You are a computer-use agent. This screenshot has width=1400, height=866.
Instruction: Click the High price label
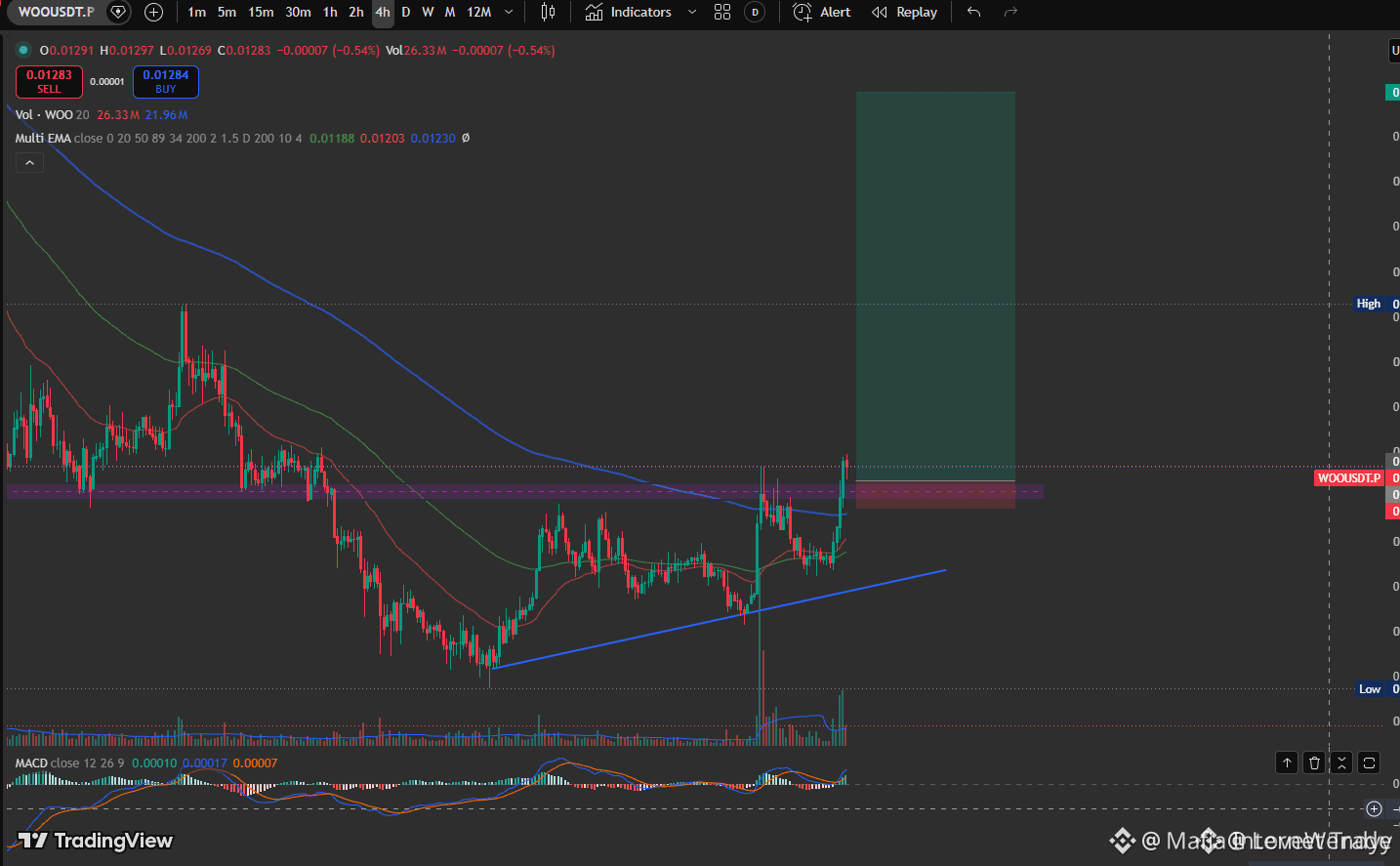1369,304
